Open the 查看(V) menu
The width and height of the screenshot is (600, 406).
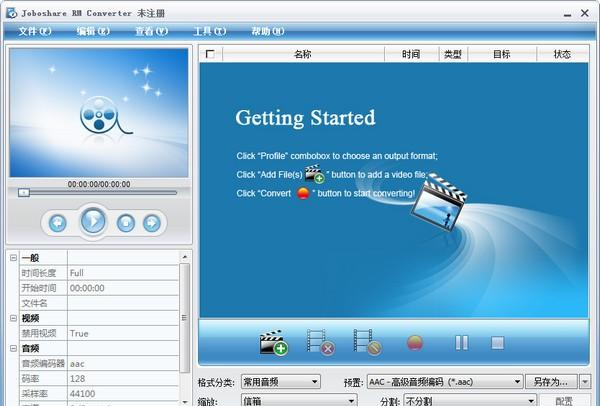pos(152,31)
